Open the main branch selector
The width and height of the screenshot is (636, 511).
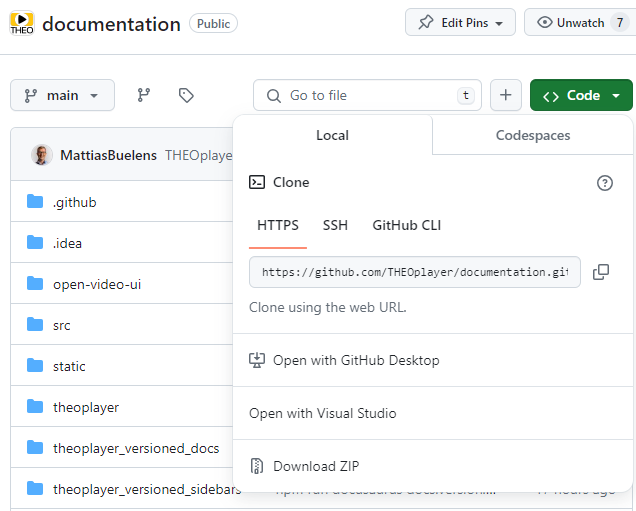click(62, 95)
